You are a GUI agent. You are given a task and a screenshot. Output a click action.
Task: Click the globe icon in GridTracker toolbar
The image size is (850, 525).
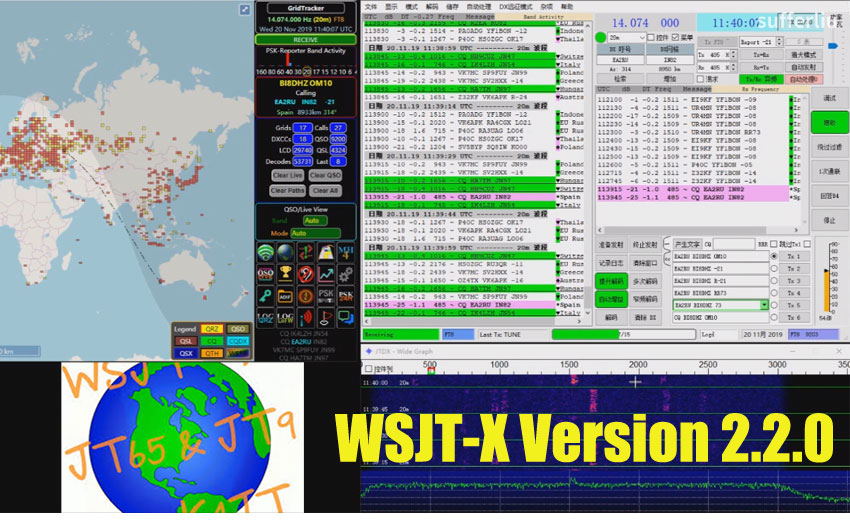point(285,253)
